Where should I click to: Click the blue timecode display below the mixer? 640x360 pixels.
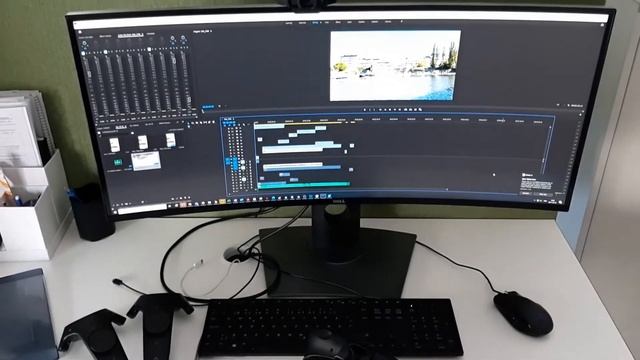tap(208, 107)
